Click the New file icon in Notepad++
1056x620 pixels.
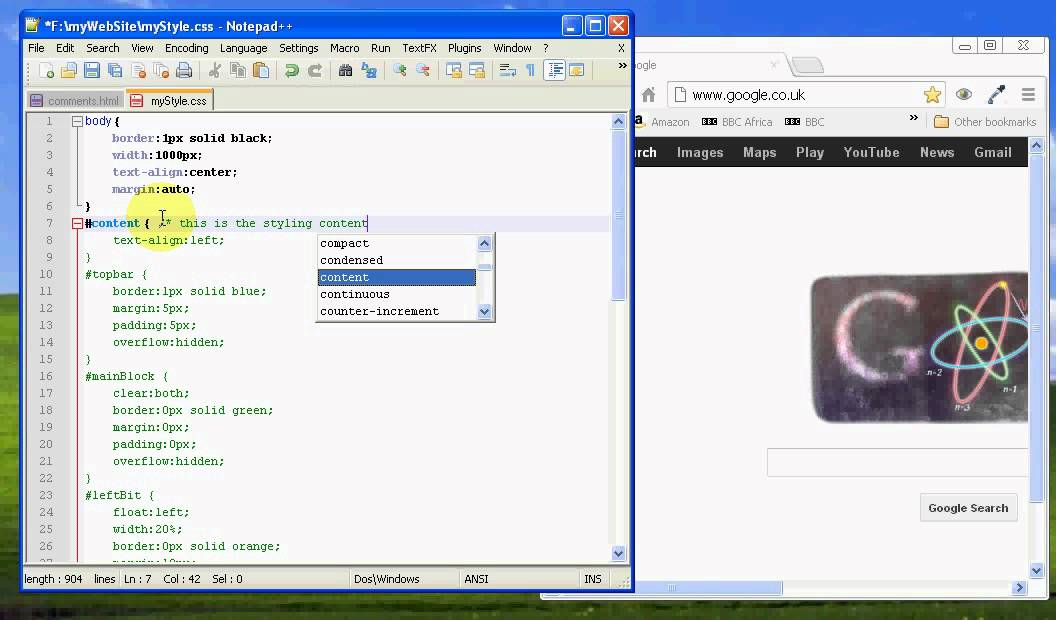46,71
